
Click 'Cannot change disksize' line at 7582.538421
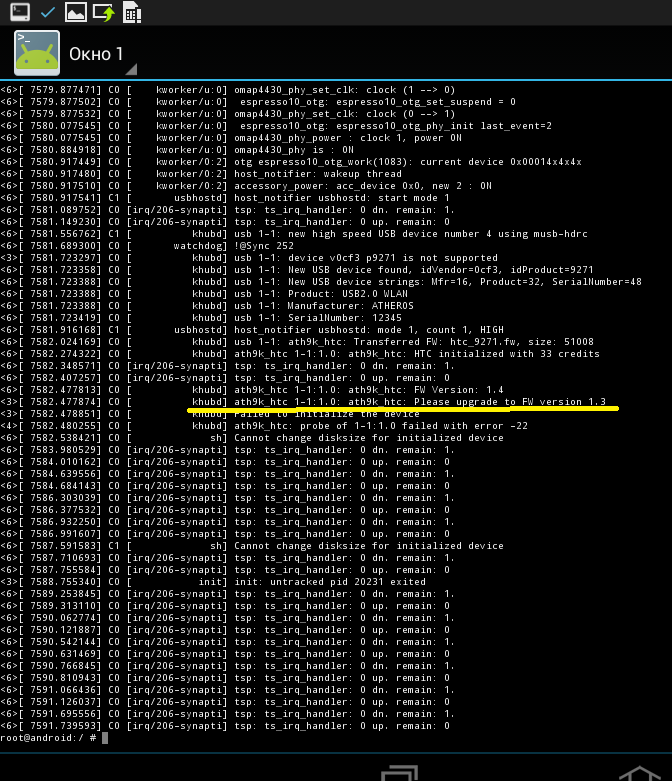click(252, 437)
